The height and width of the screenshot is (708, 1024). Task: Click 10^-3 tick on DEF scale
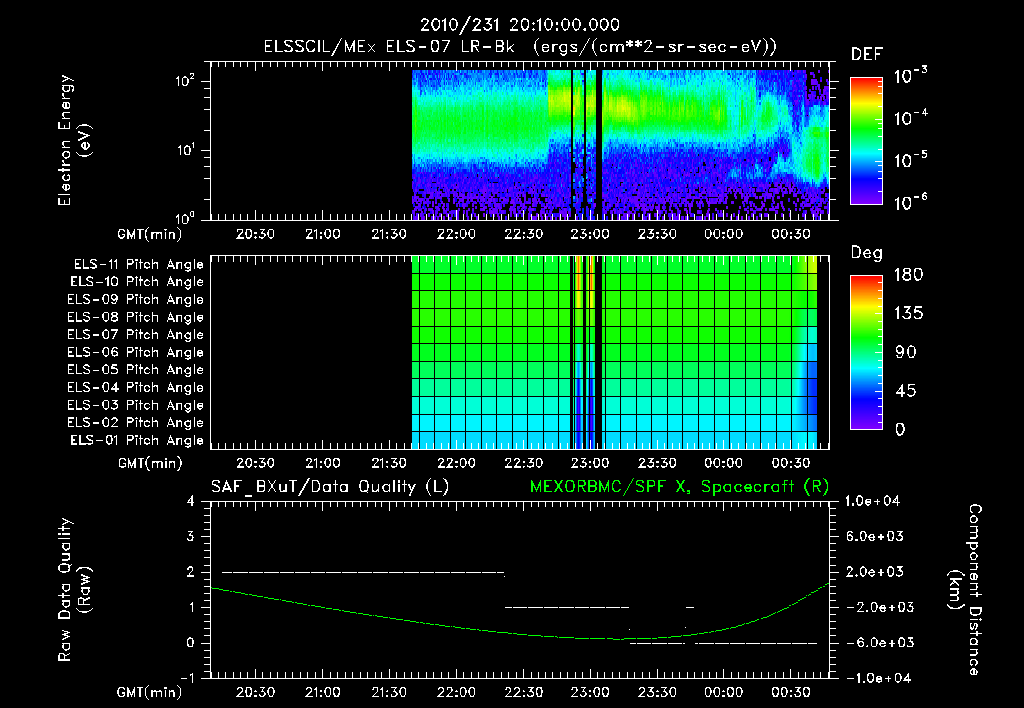(910, 76)
